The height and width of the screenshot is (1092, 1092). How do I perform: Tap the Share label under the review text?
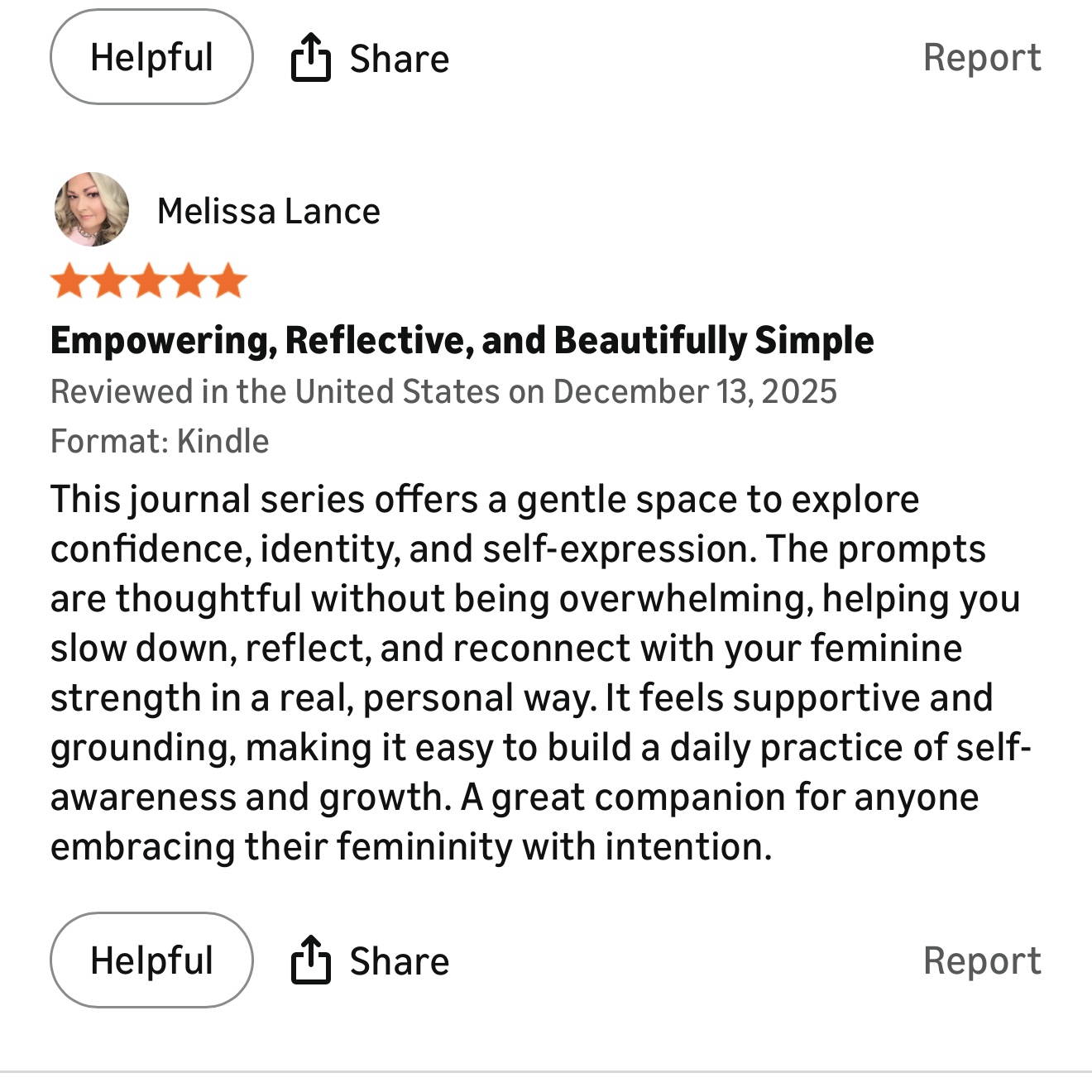click(x=399, y=961)
